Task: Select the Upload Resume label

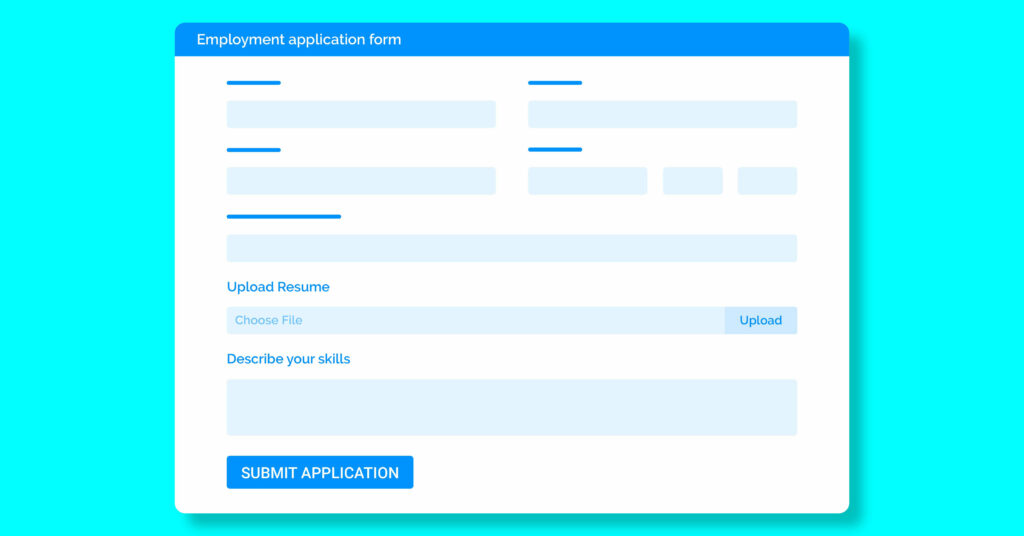Action: [278, 287]
